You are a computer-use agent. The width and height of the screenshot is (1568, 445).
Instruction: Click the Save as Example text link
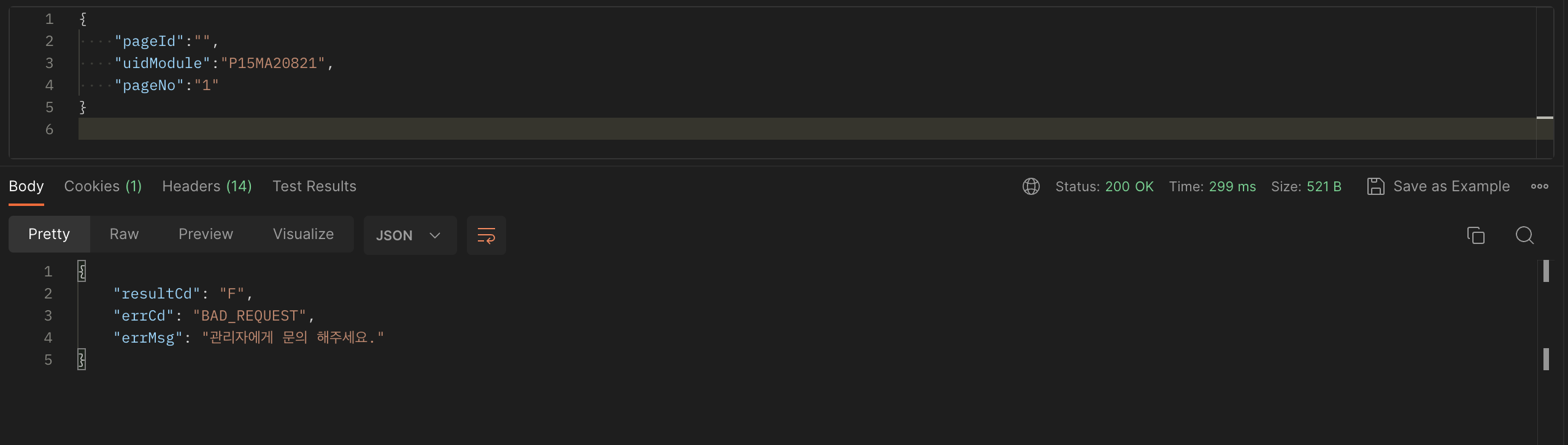(x=1451, y=186)
